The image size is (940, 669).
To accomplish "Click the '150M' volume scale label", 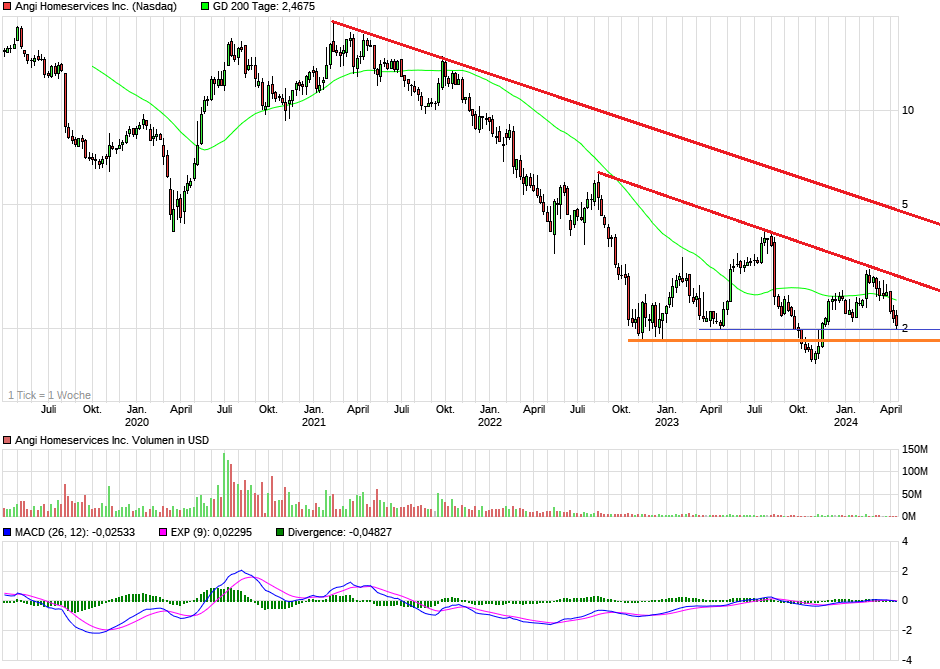I will (917, 449).
